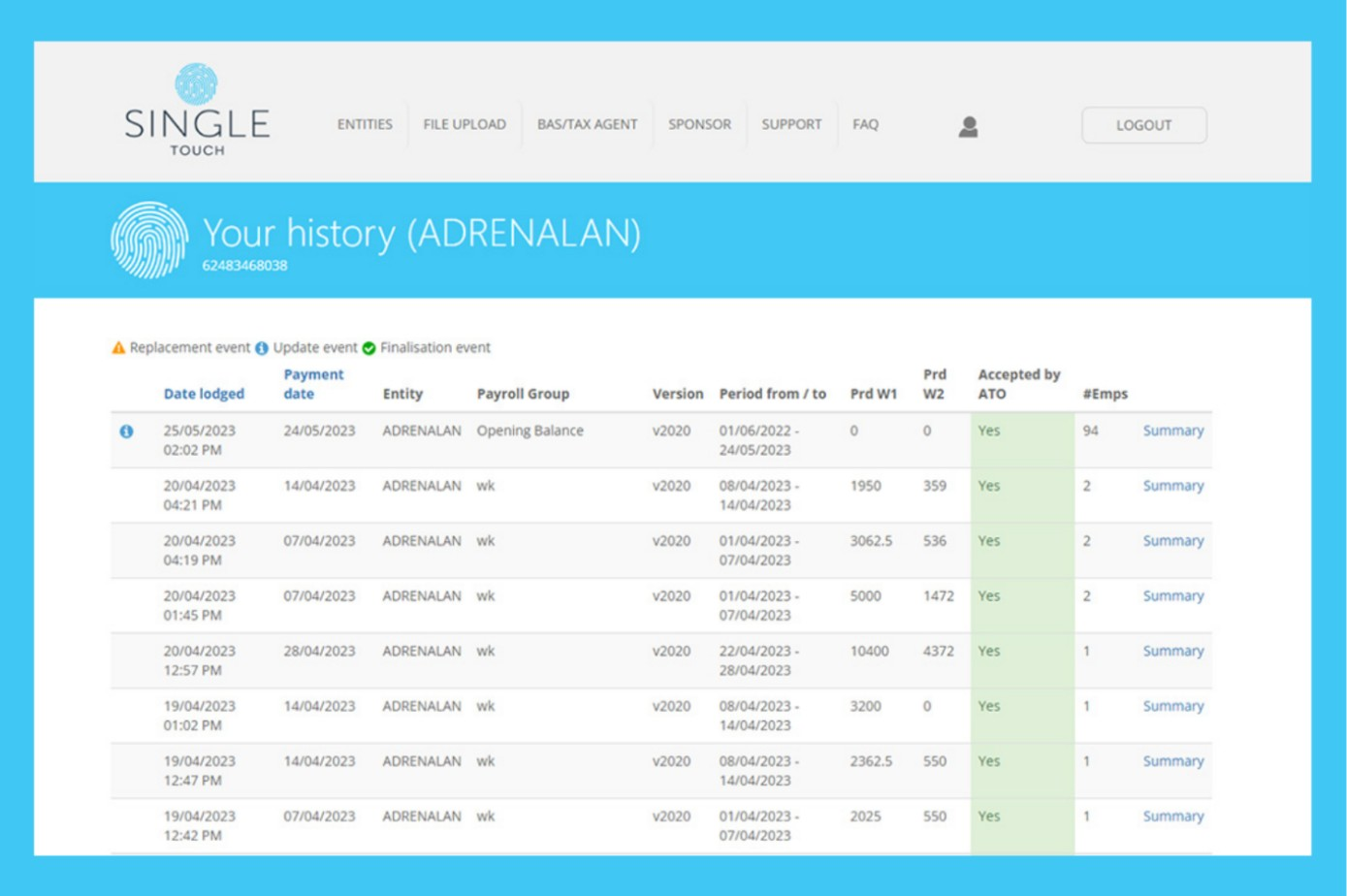This screenshot has height=896, width=1347.
Task: Sort table by Date lodged column
Action: (x=204, y=394)
